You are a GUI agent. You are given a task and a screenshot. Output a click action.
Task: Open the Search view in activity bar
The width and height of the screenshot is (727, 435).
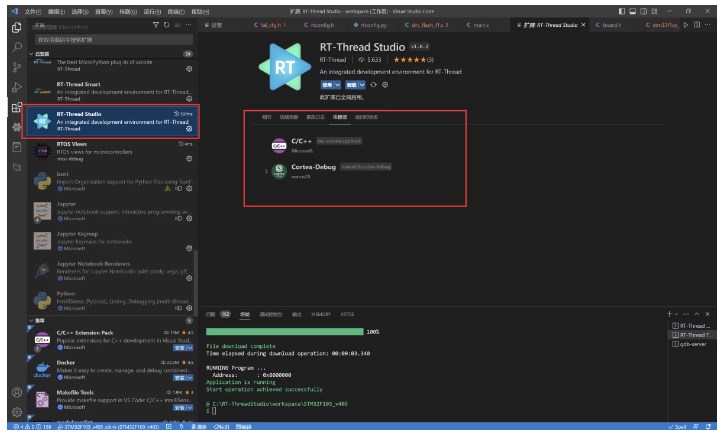17,47
